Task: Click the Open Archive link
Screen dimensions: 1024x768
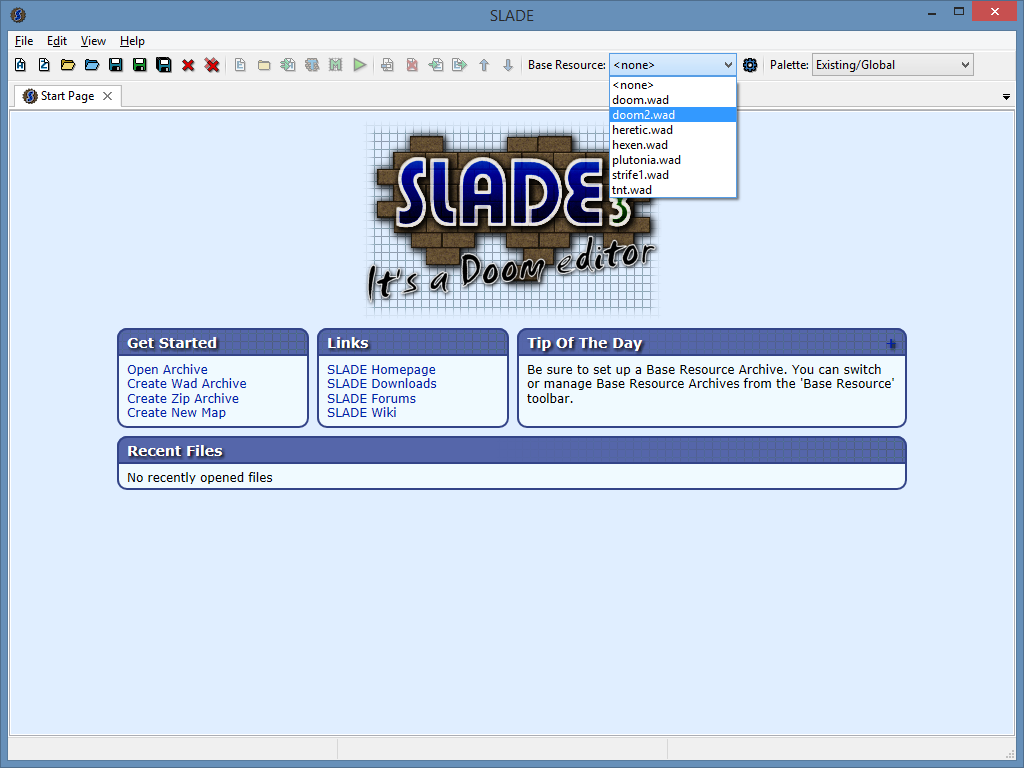Action: (167, 370)
